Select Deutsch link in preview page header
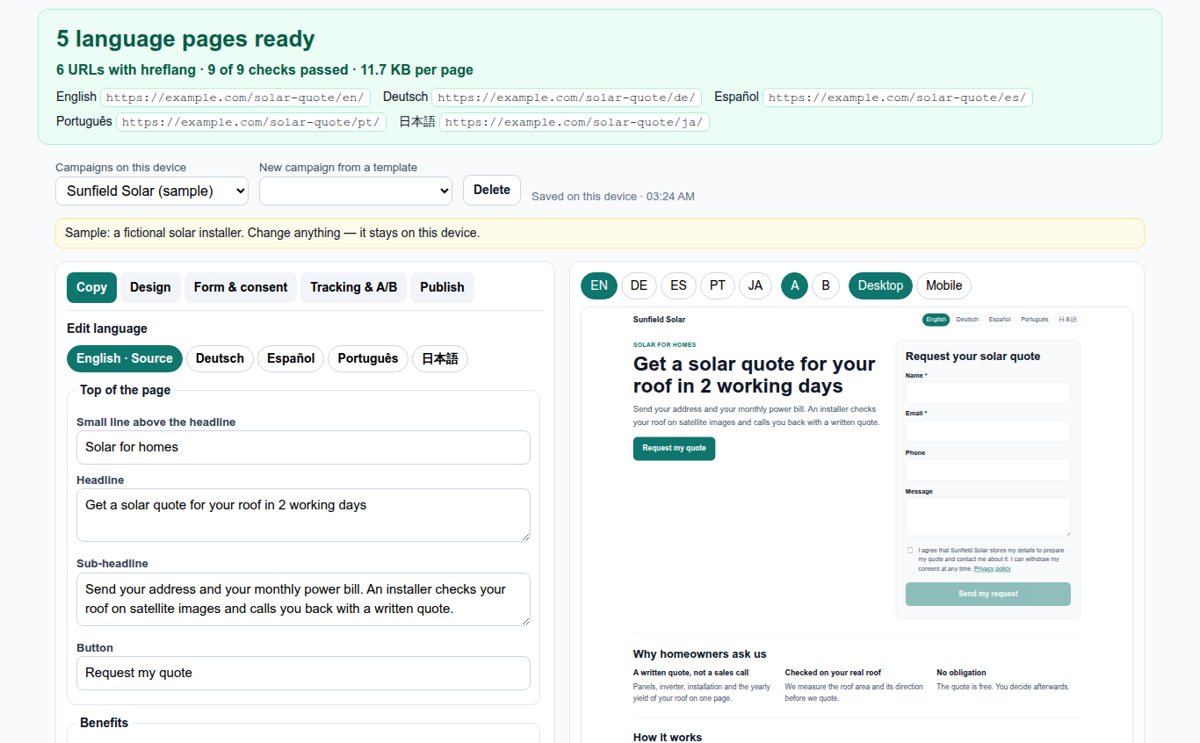 click(x=967, y=320)
